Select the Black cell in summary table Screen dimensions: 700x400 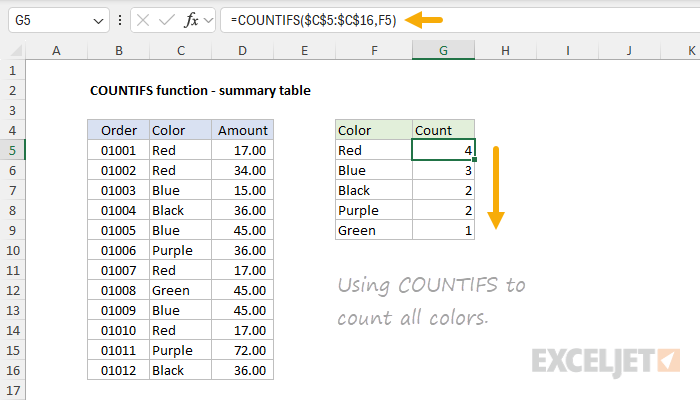(374, 191)
